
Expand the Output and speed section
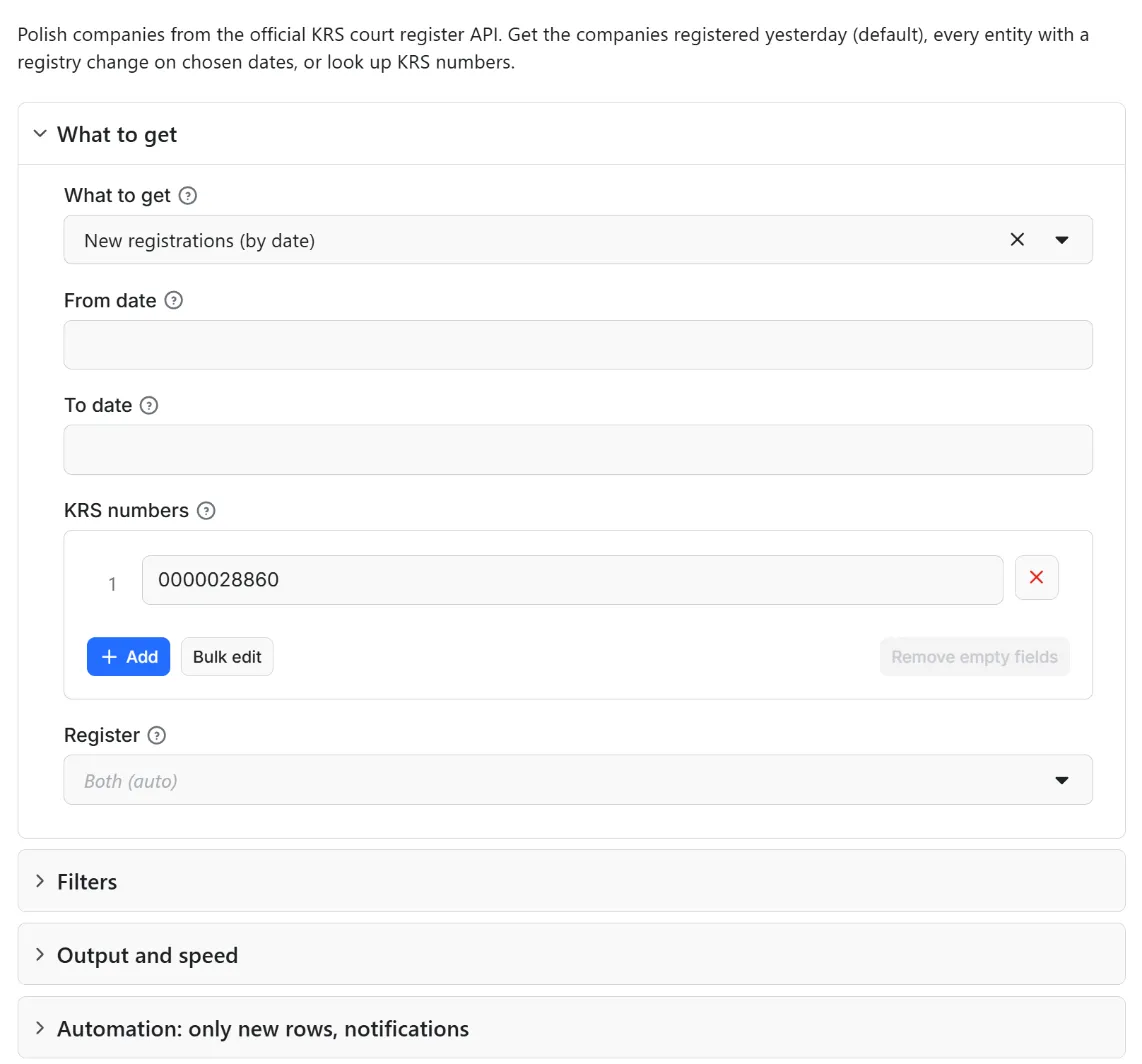571,955
